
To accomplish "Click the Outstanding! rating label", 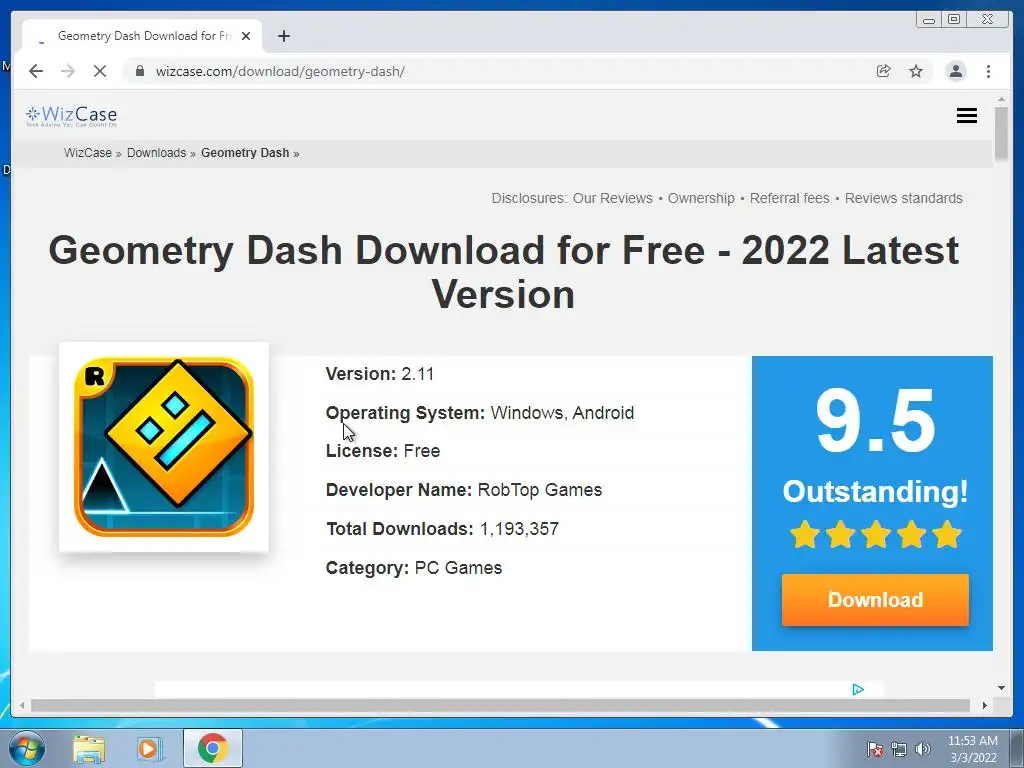I will coord(875,491).
